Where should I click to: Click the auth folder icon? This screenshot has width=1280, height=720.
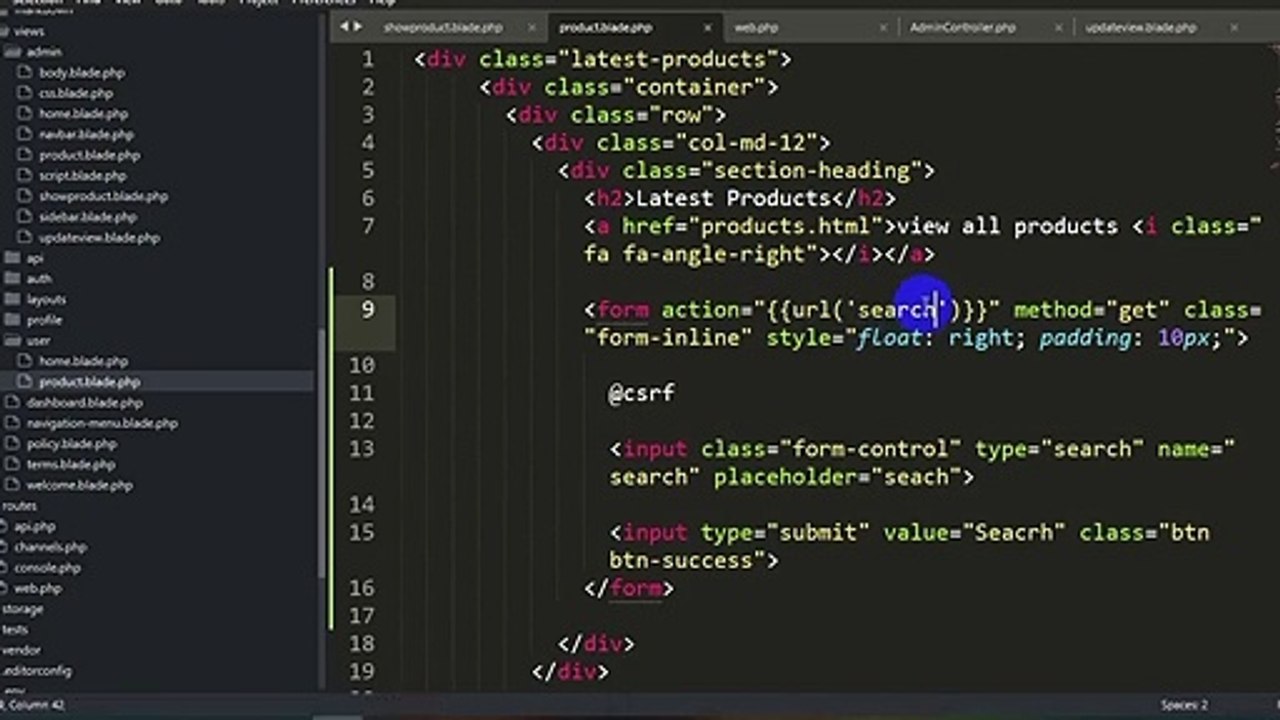(x=12, y=279)
